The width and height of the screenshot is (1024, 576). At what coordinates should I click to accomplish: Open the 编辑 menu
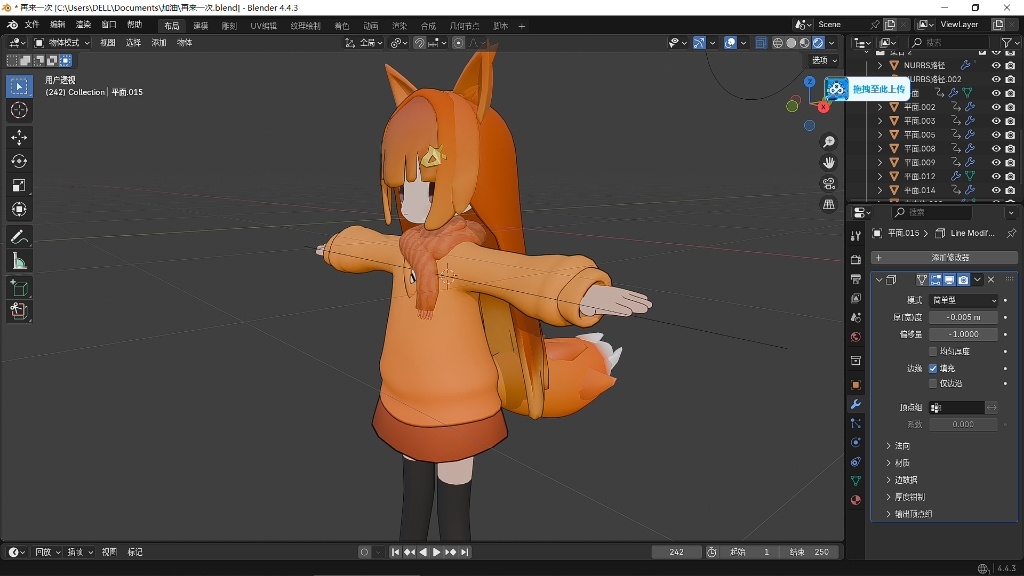point(57,25)
